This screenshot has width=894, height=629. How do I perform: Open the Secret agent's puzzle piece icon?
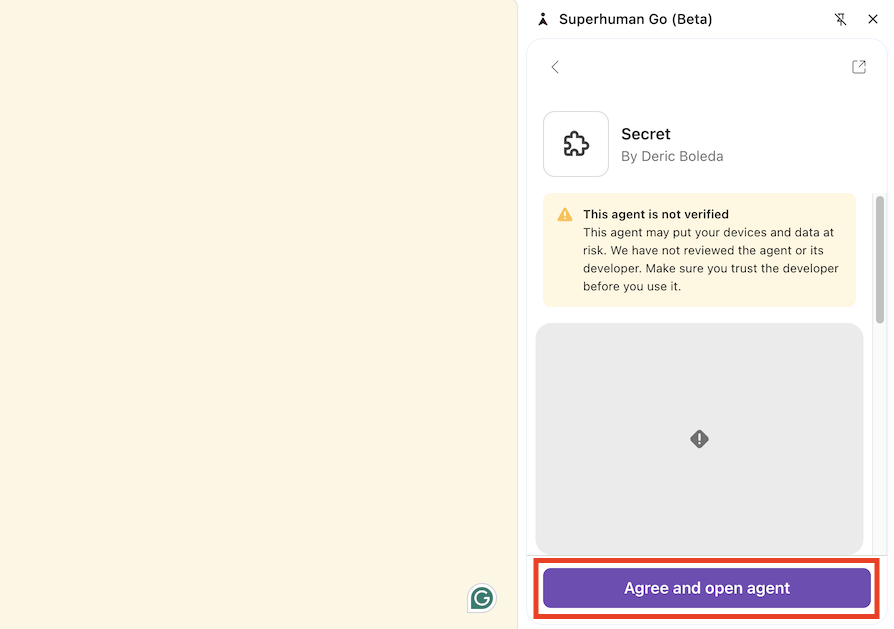click(x=575, y=144)
